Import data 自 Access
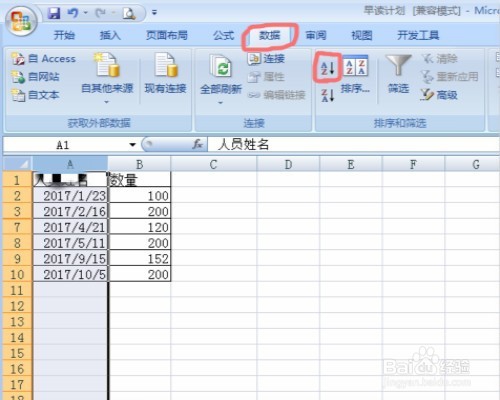 tap(43, 59)
